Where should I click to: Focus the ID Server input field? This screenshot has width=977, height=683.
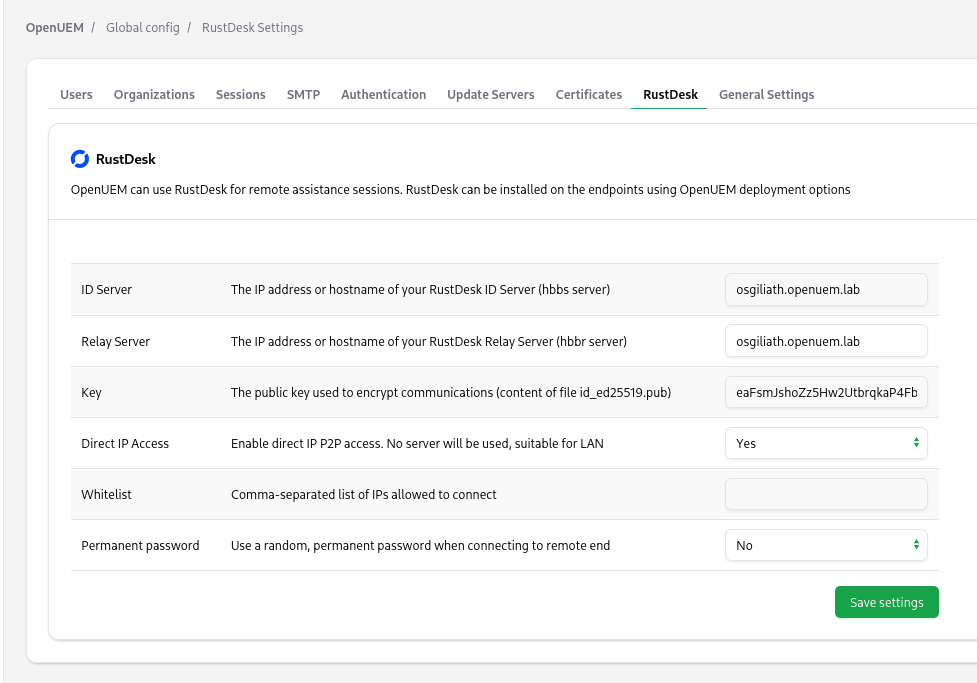[x=825, y=290]
